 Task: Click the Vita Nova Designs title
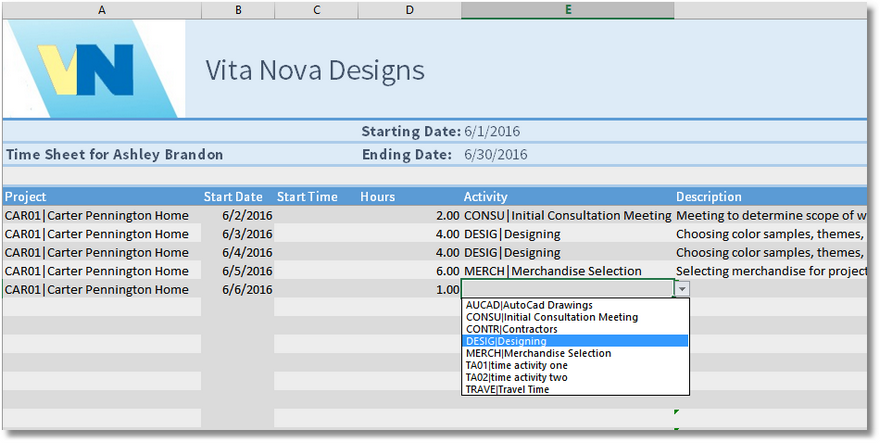pos(315,71)
